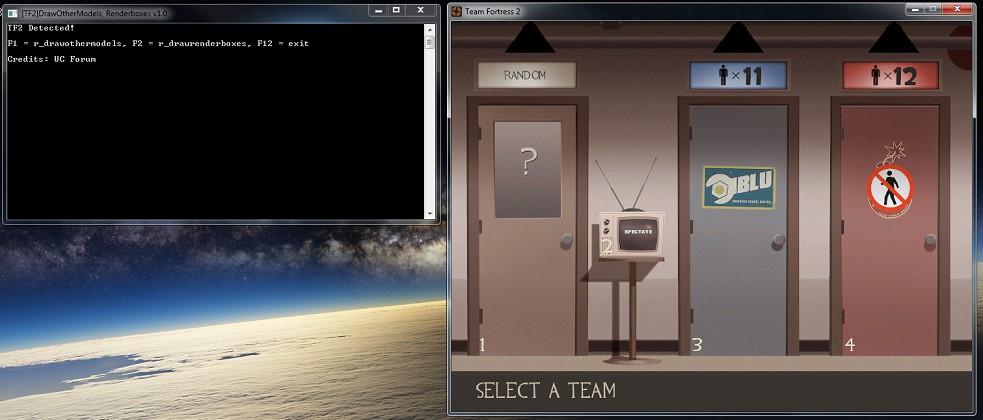Maximize the DrawOtherModels console window
The image size is (983, 420).
[x=396, y=11]
